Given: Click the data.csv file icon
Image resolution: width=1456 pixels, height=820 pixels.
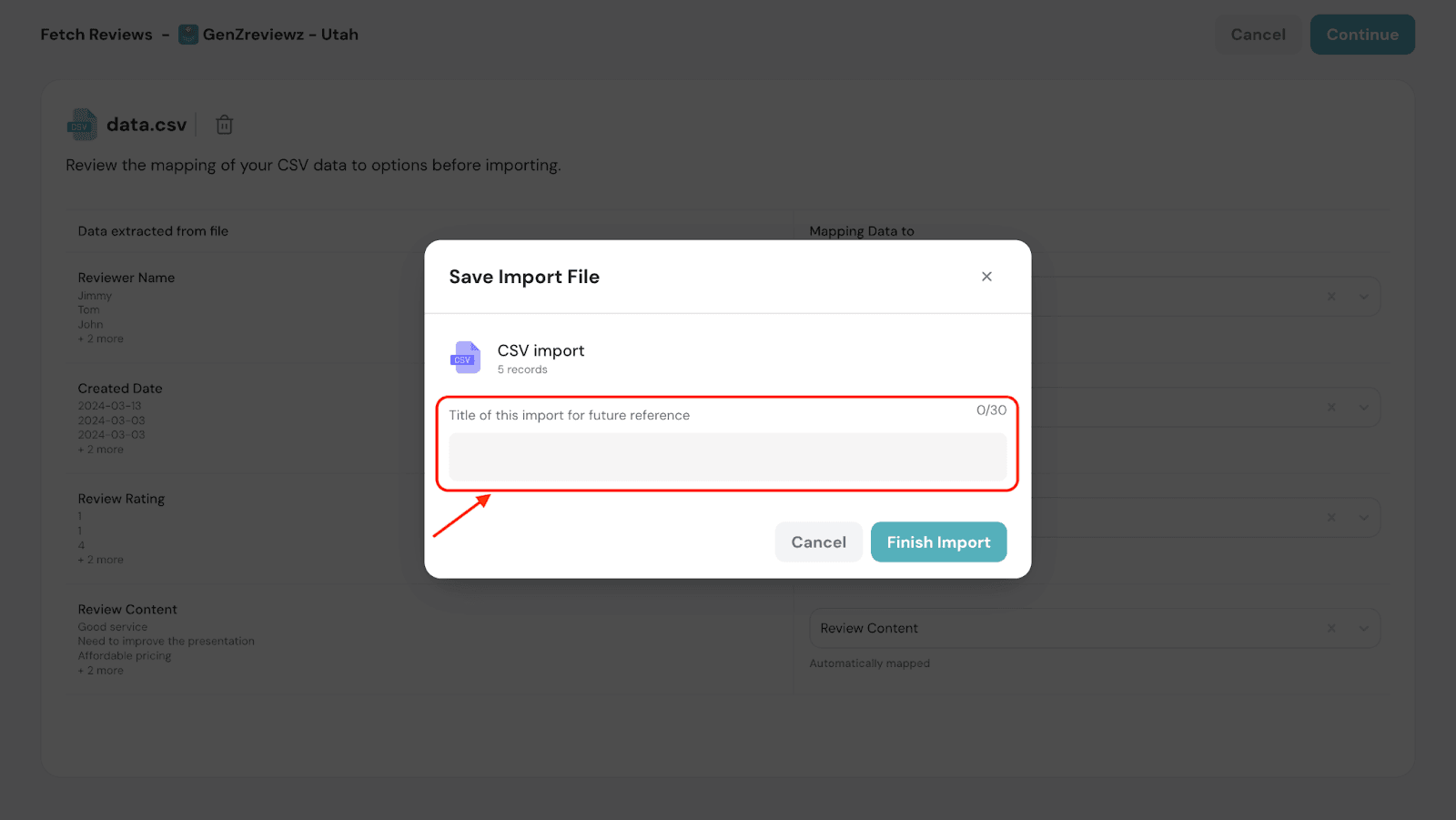Looking at the screenshot, I should tap(82, 125).
